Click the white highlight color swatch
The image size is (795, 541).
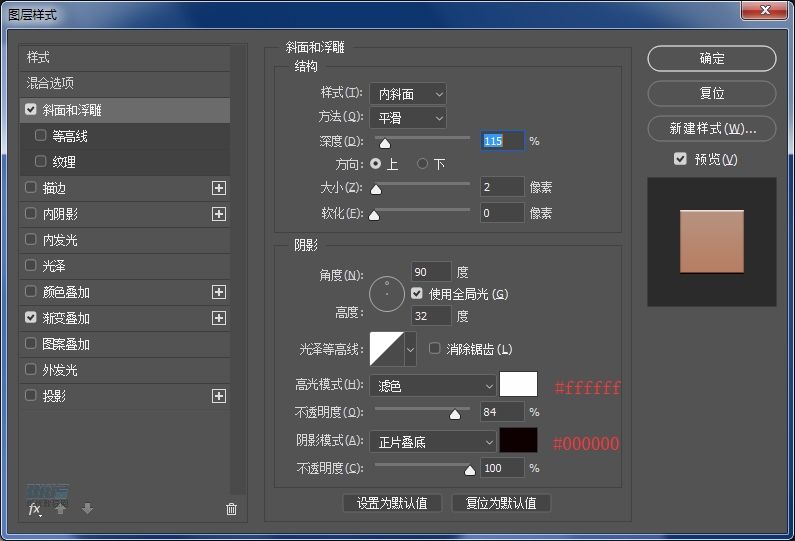click(518, 384)
